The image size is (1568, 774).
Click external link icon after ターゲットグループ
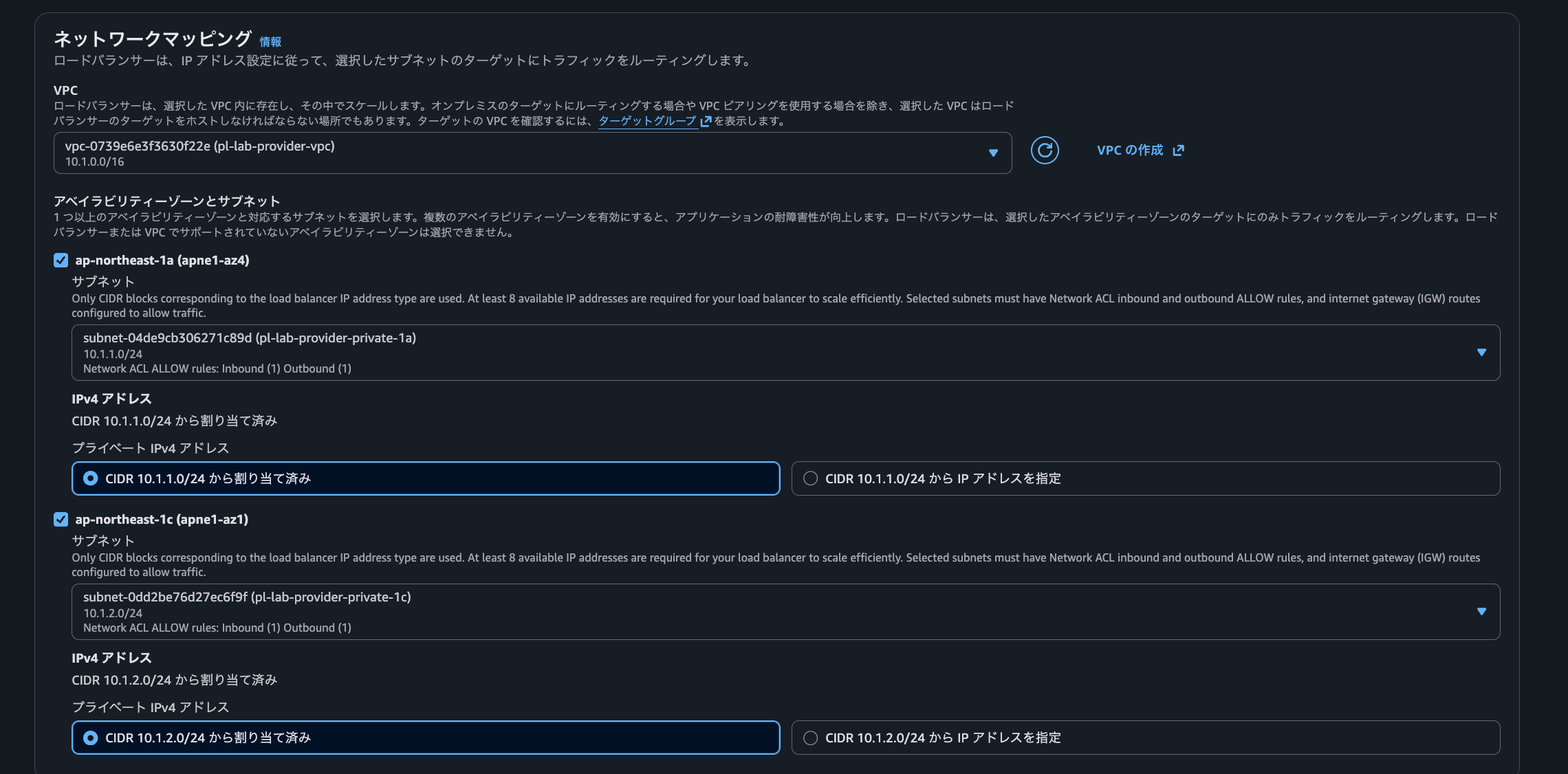(x=706, y=122)
